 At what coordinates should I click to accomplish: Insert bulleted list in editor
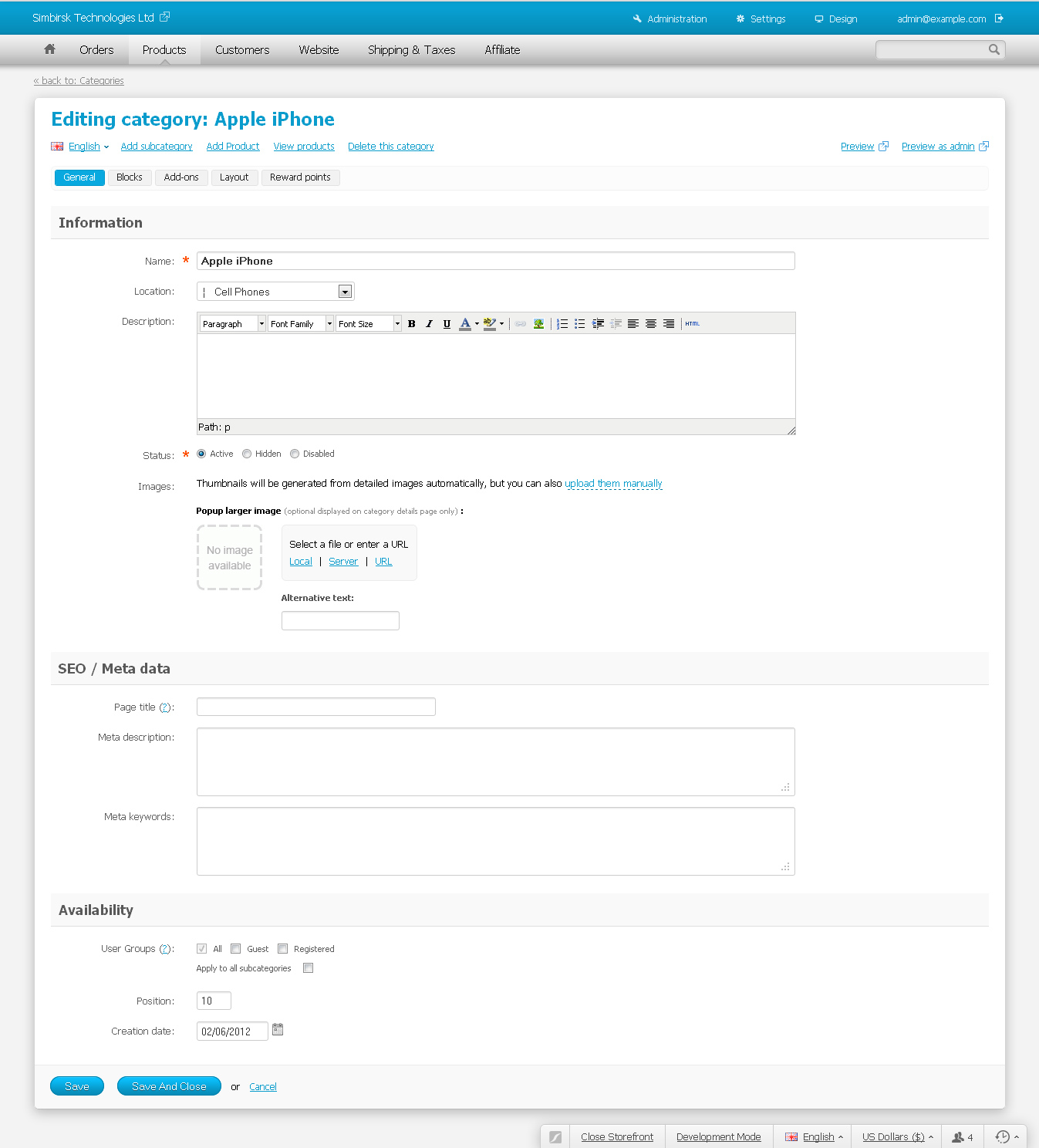tap(579, 324)
